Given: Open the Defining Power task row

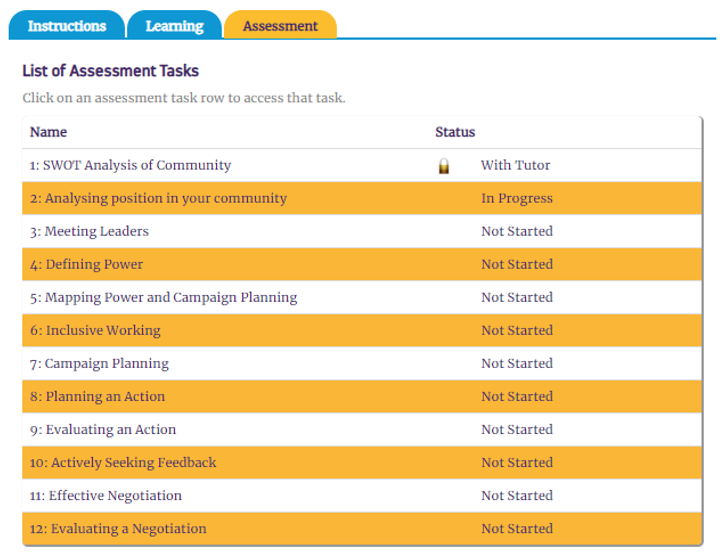Looking at the screenshot, I should click(x=86, y=264).
